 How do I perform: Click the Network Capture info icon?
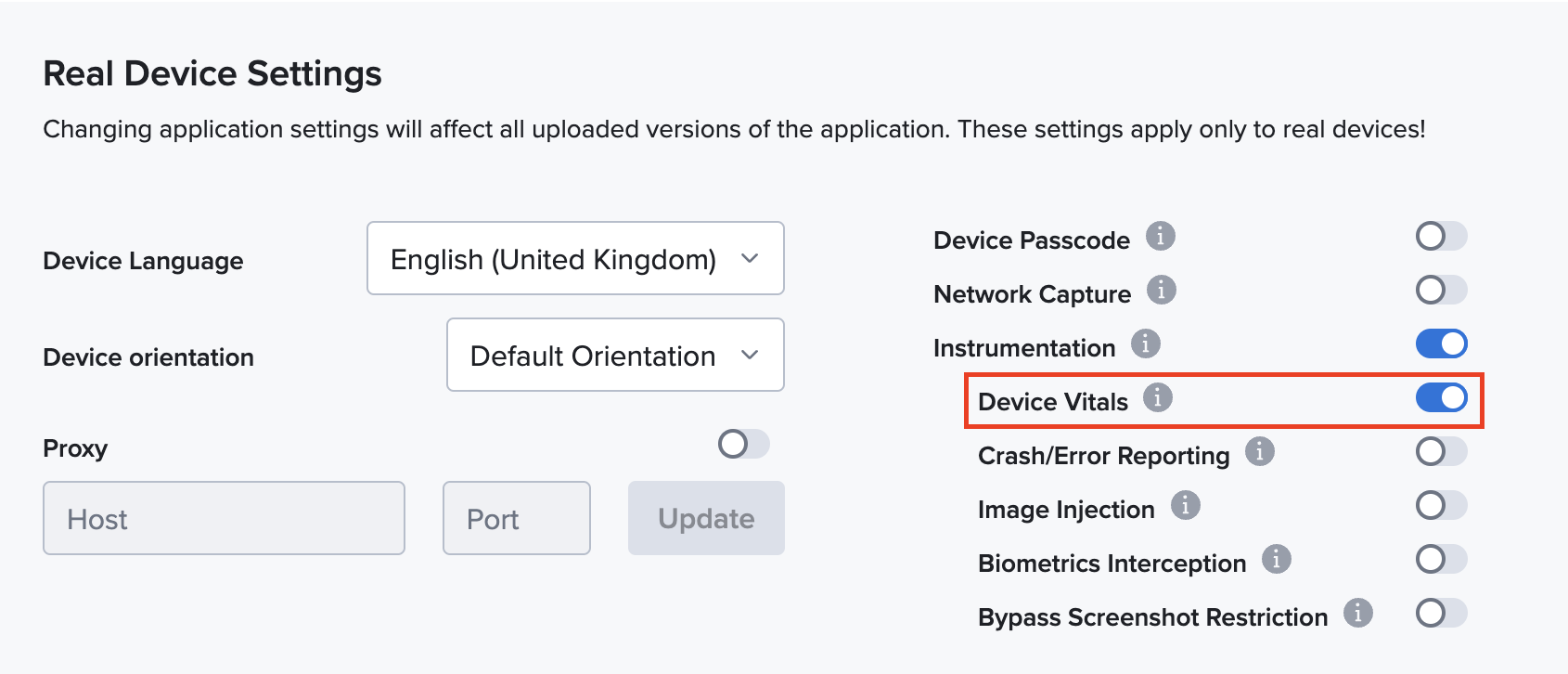coord(1162,291)
